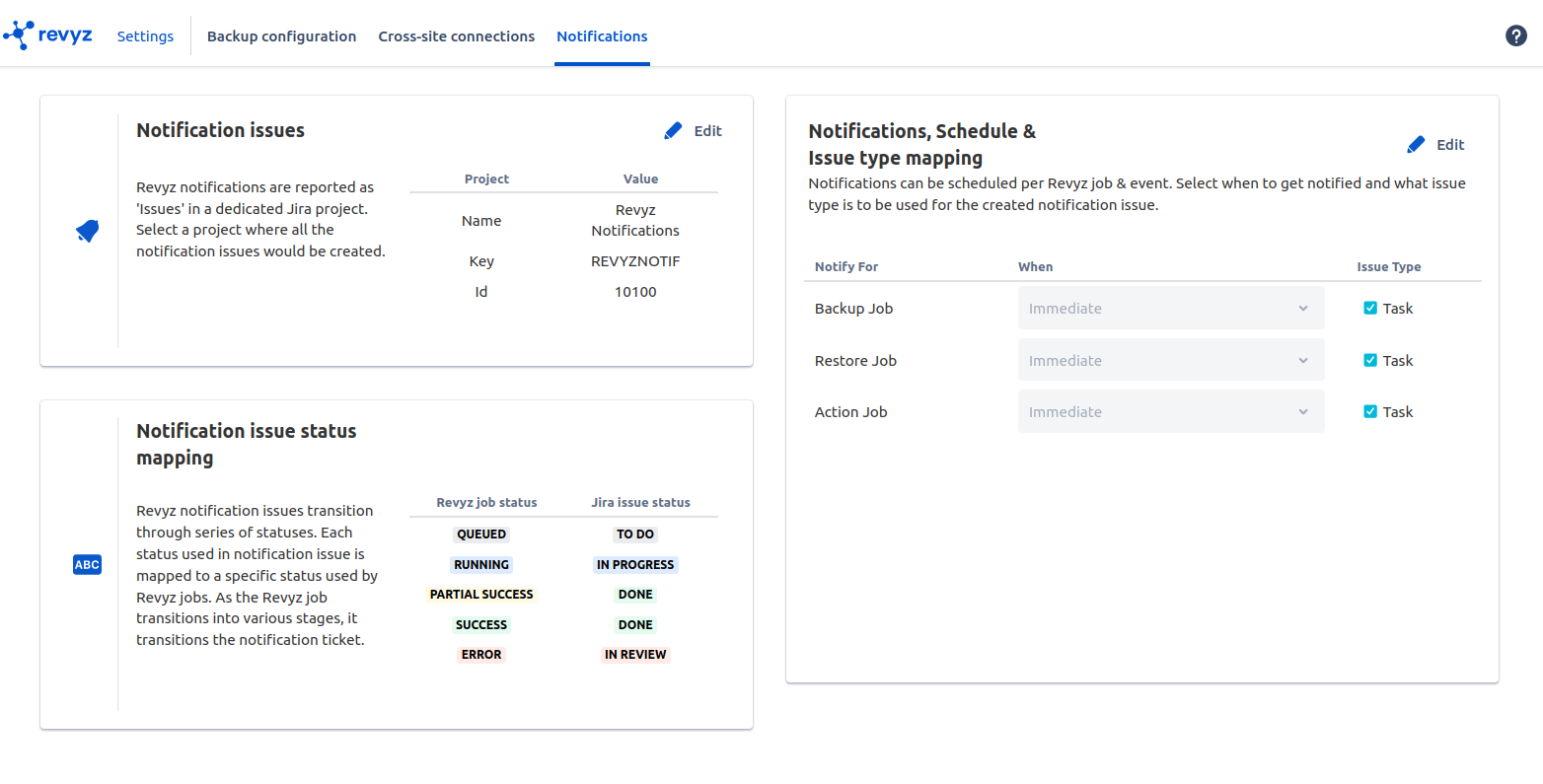Click the blue notification bell icon
Image resolution: width=1543 pixels, height=784 pixels.
(x=87, y=232)
